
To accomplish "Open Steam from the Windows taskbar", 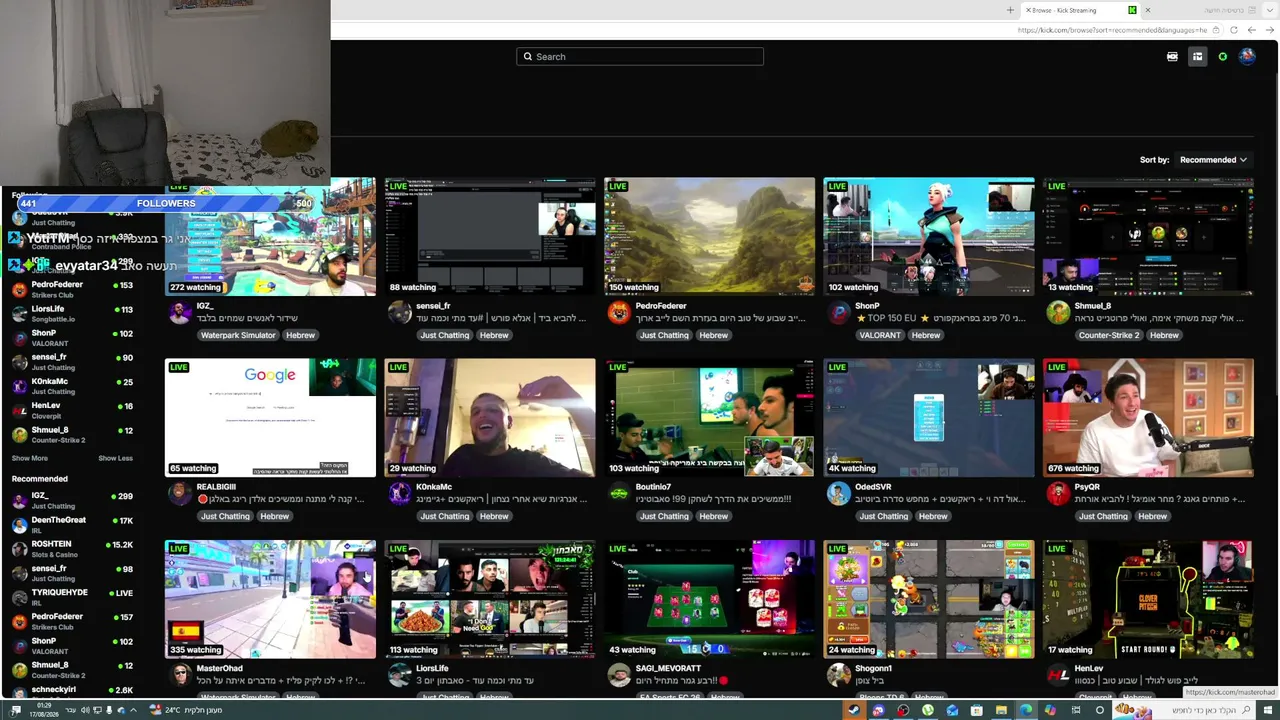I will click(854, 710).
